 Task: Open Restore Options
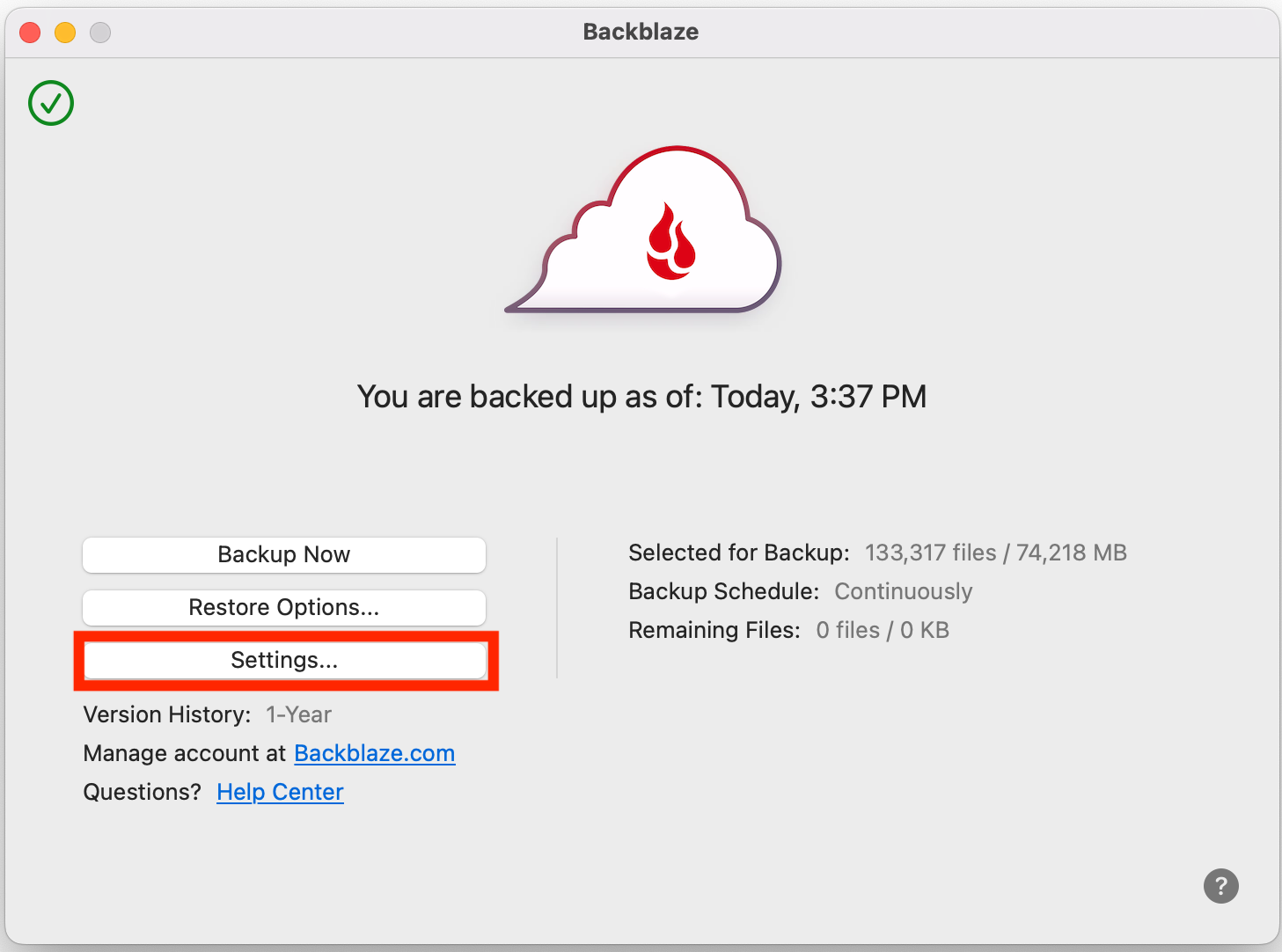pos(284,607)
